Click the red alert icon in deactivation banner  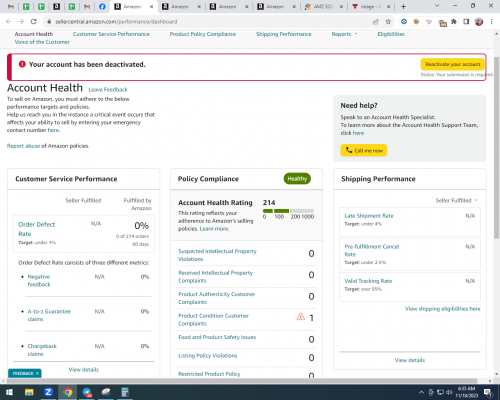(22, 64)
